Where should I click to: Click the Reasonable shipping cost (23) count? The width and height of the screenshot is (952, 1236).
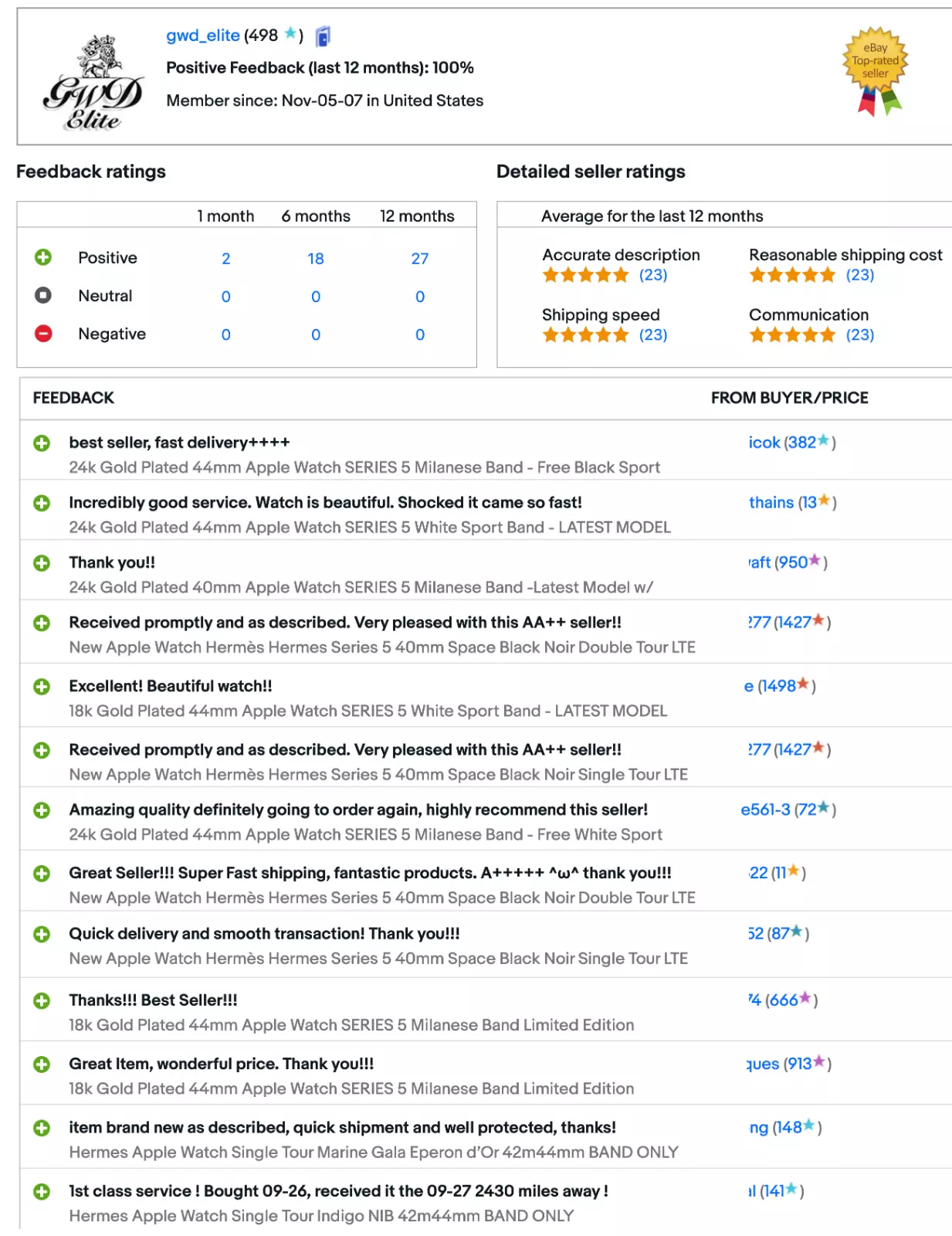point(860,275)
